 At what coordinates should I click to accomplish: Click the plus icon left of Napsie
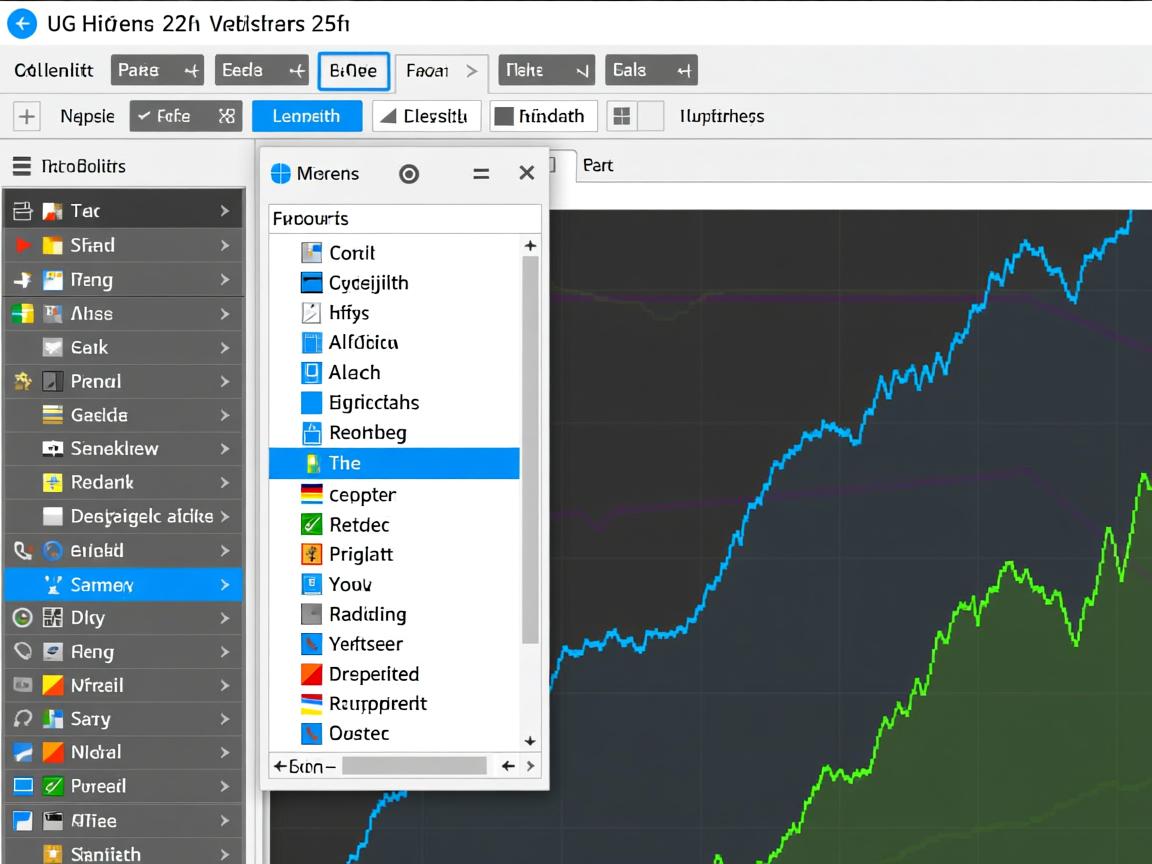(x=26, y=116)
